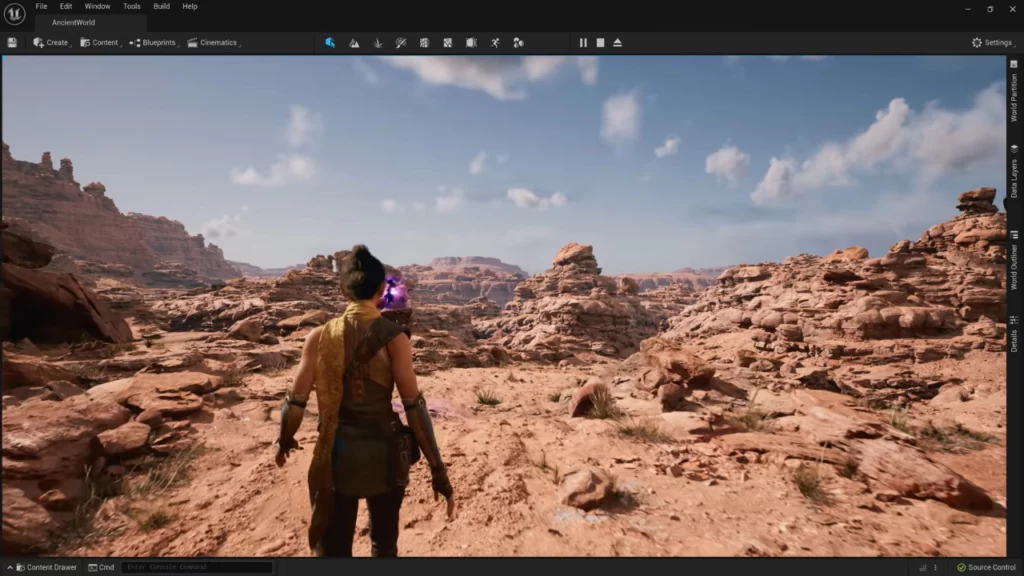The image size is (1024, 576).
Task: Switch to Landscape mode icon
Action: click(354, 42)
